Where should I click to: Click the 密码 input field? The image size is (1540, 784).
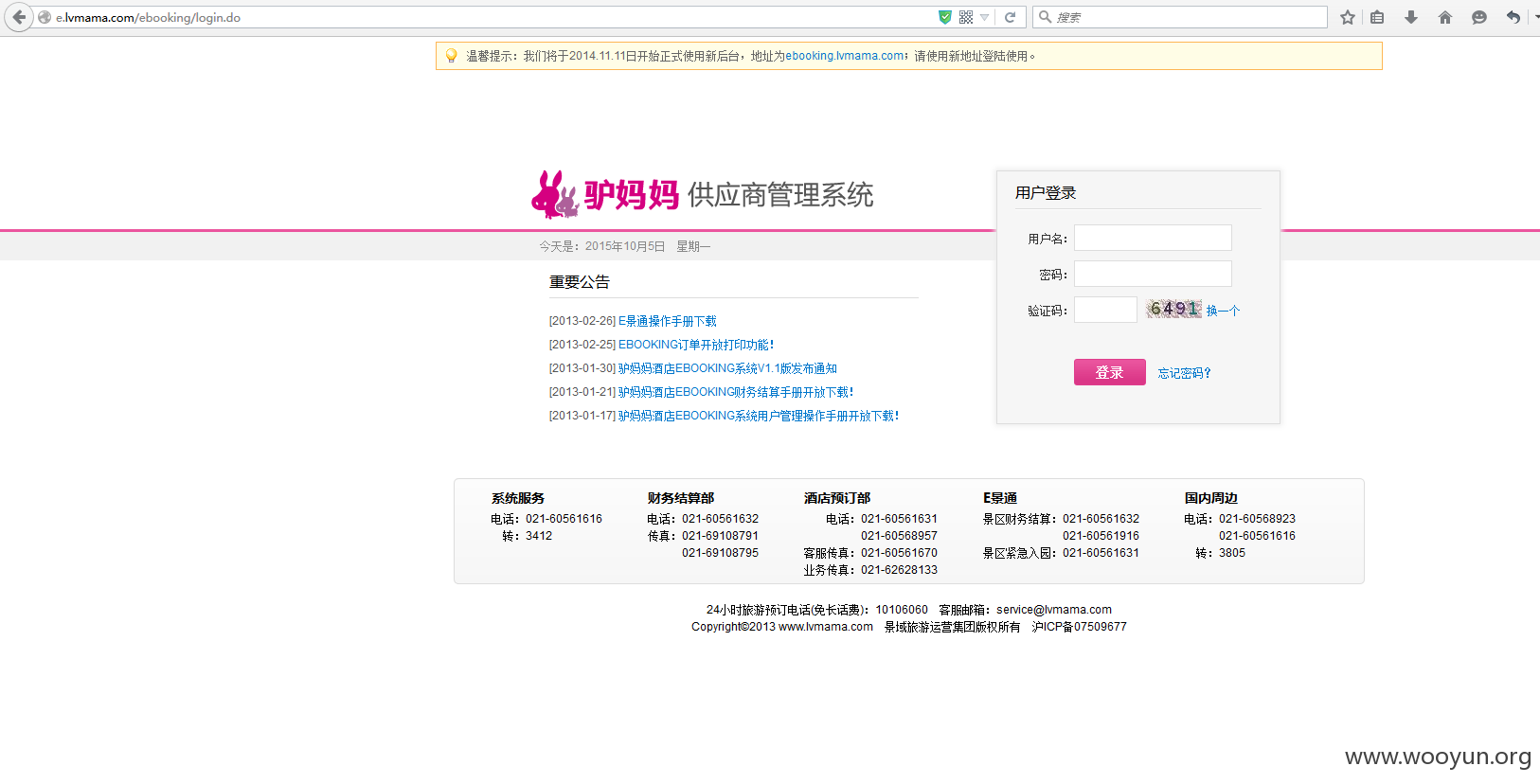point(1153,274)
